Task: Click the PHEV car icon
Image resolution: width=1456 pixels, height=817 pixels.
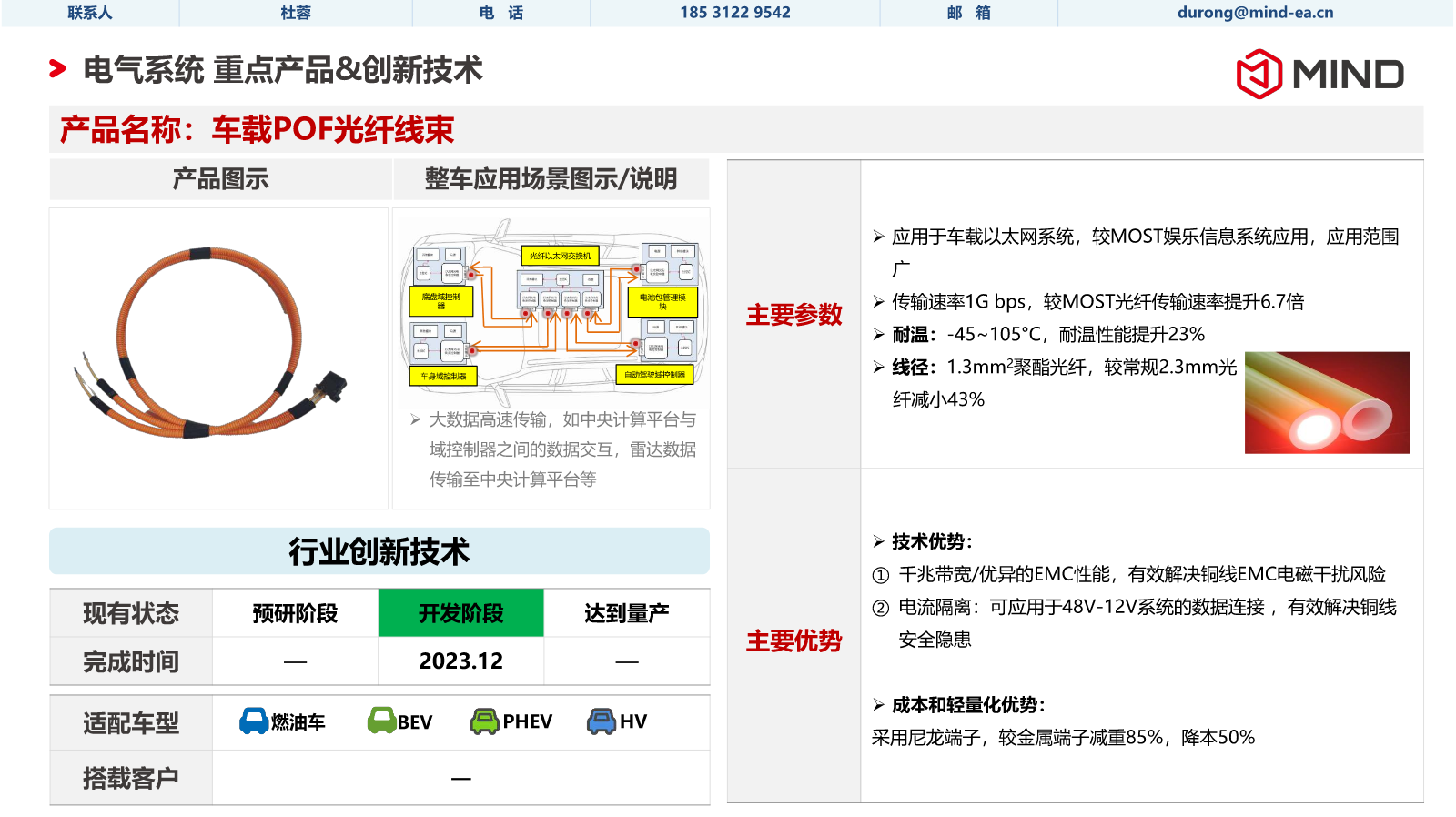Action: point(485,721)
